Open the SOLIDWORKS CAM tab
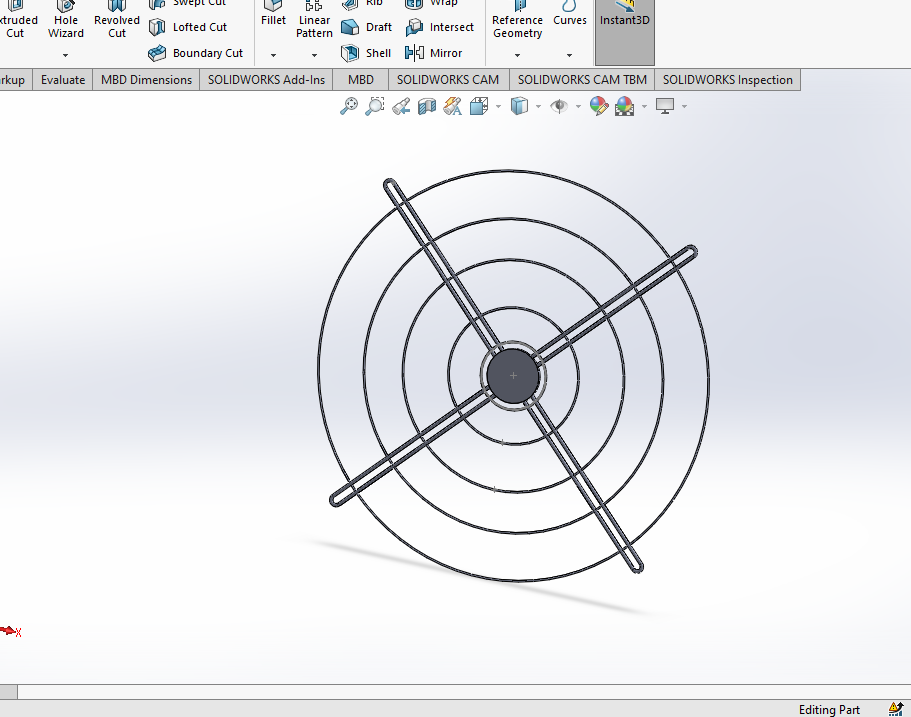This screenshot has height=717, width=911. pos(448,80)
